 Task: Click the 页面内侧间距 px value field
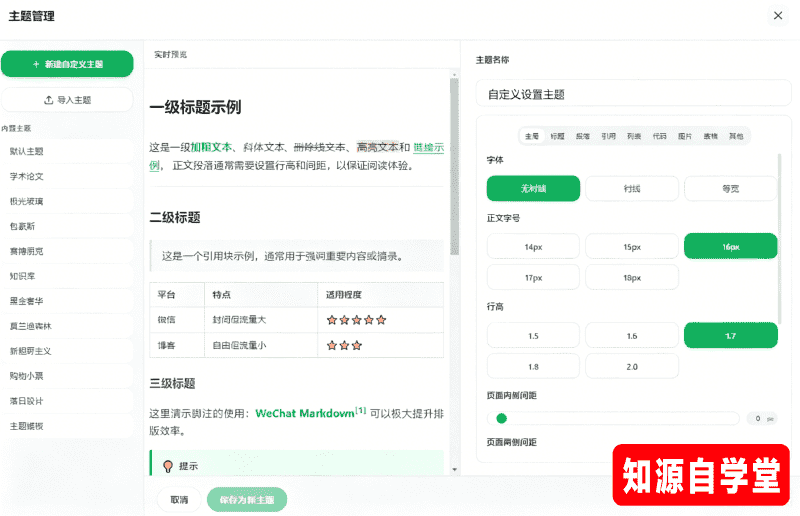[x=762, y=419]
